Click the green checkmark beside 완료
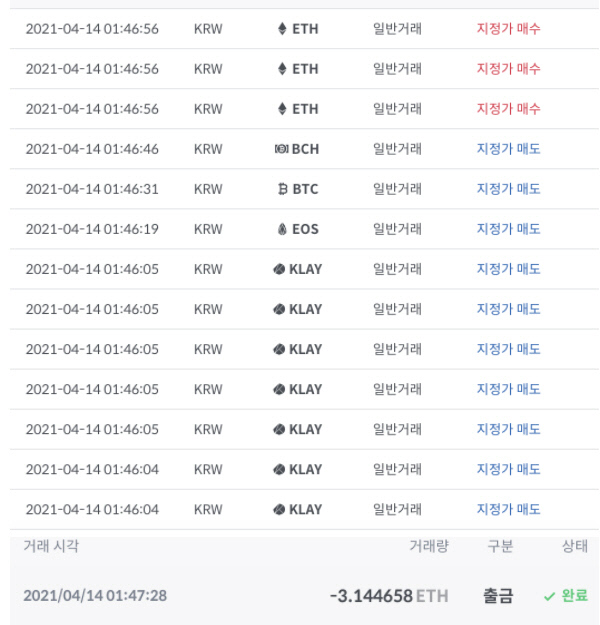Screen dimensions: 600x625 pyautogui.click(x=548, y=596)
